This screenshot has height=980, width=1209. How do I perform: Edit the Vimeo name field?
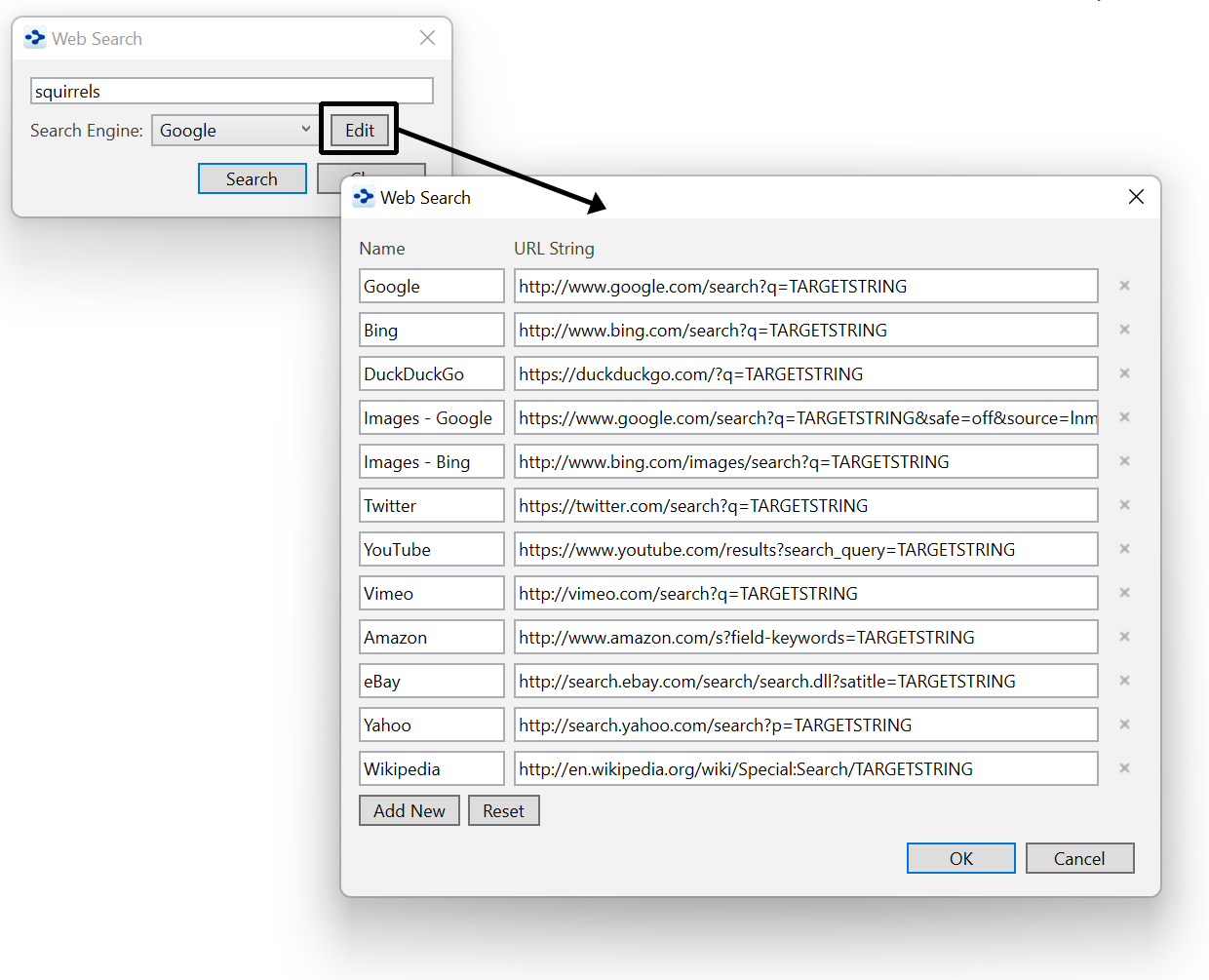[x=431, y=594]
